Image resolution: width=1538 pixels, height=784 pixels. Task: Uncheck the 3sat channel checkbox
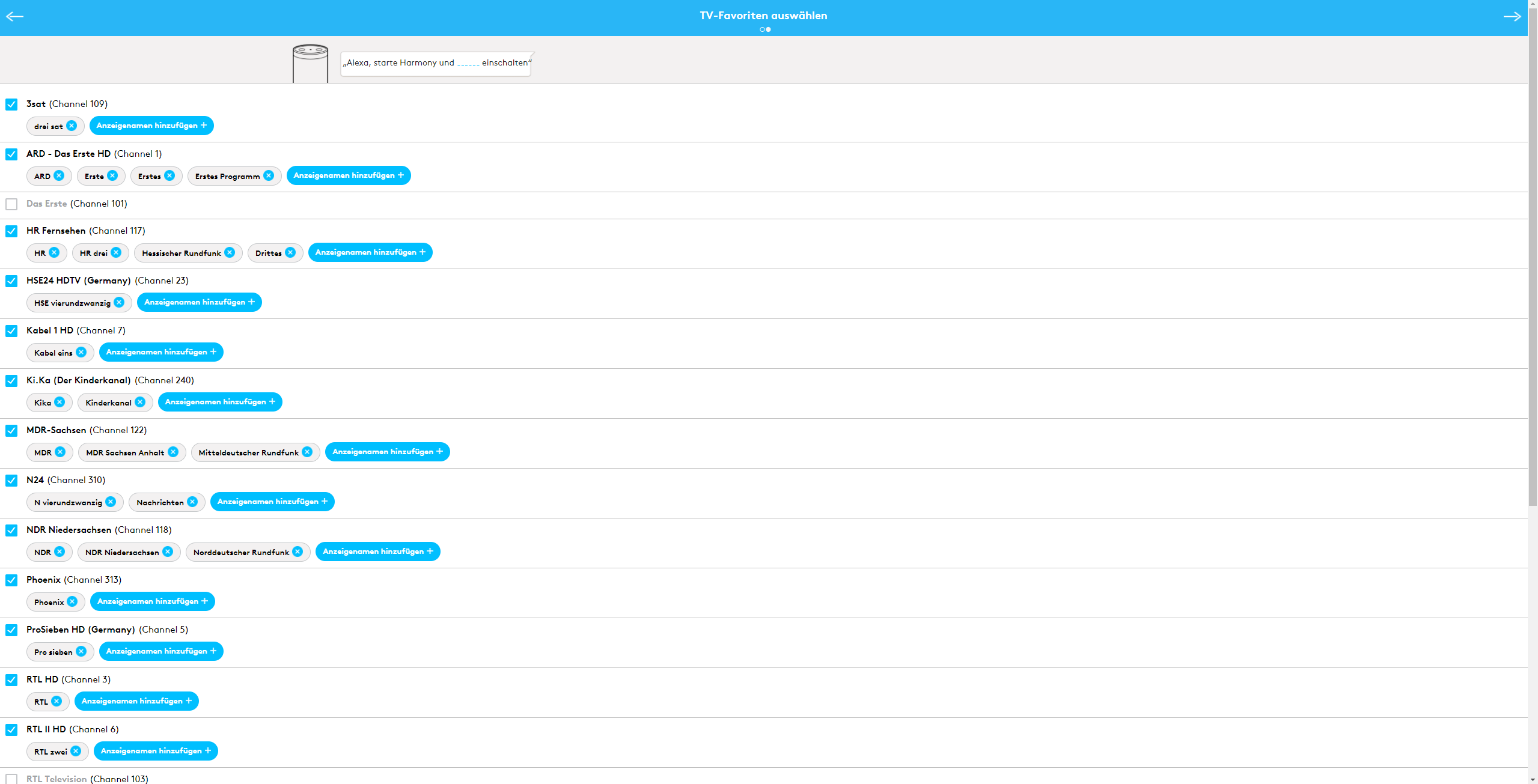(11, 105)
